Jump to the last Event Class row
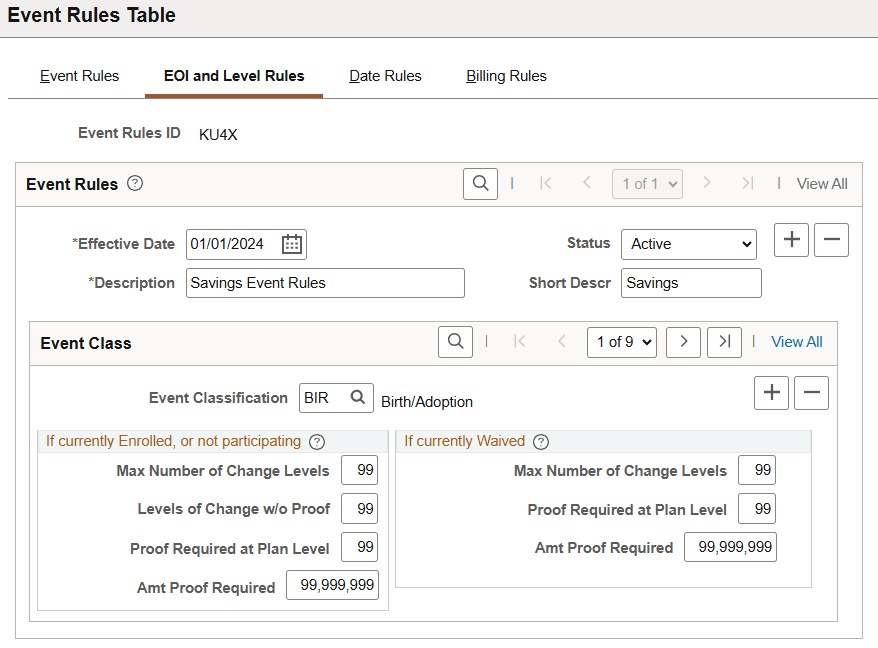Image resolution: width=878 pixels, height=648 pixels. point(722,341)
